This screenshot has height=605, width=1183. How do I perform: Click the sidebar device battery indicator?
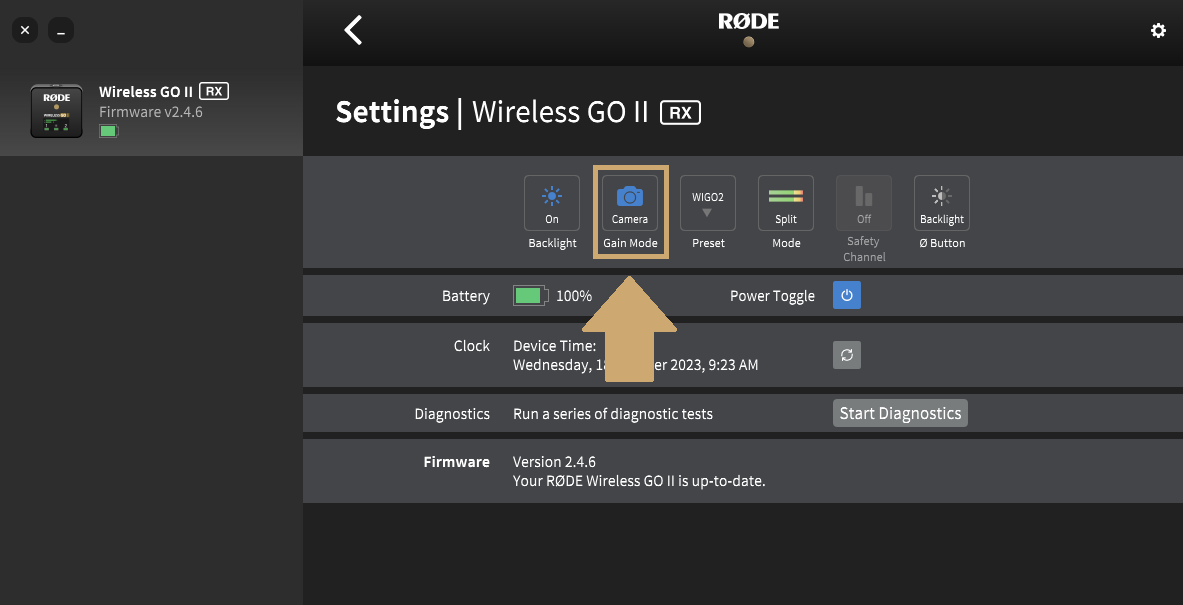coord(109,131)
